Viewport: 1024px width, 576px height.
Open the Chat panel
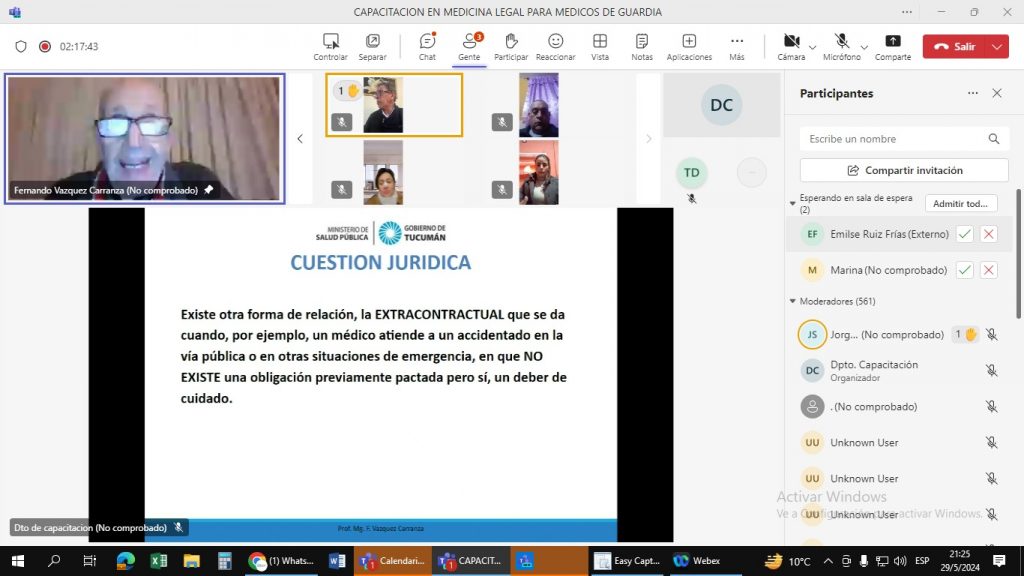pyautogui.click(x=427, y=46)
